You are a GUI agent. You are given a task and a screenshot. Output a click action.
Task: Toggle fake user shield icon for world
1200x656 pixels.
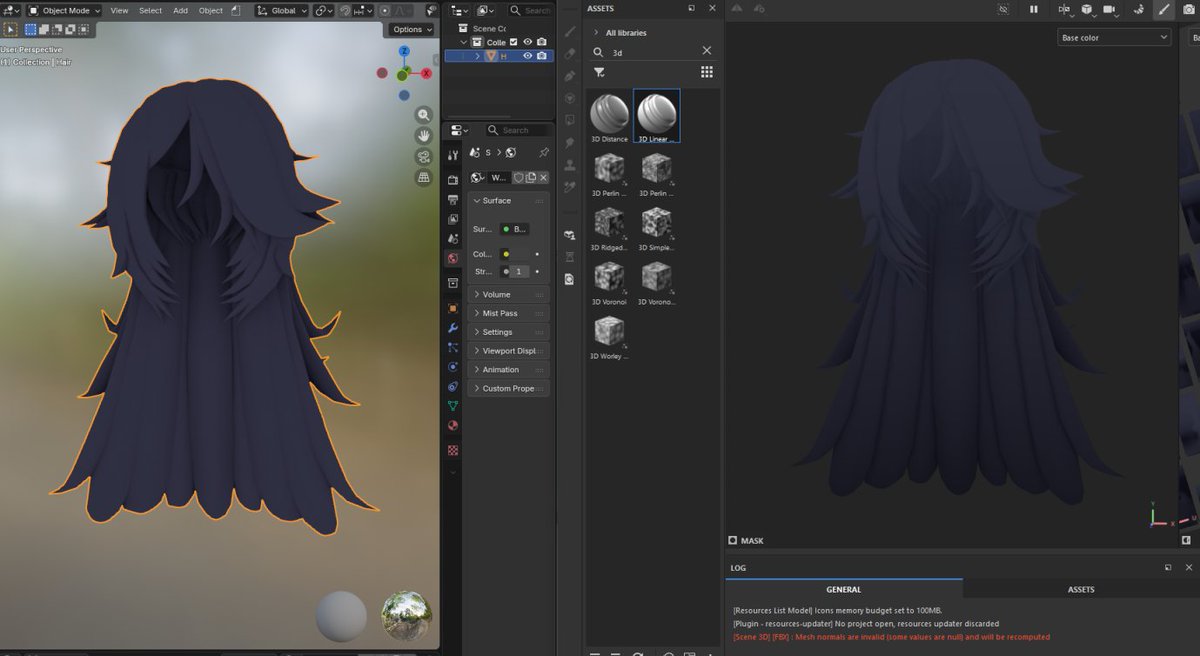coord(519,177)
